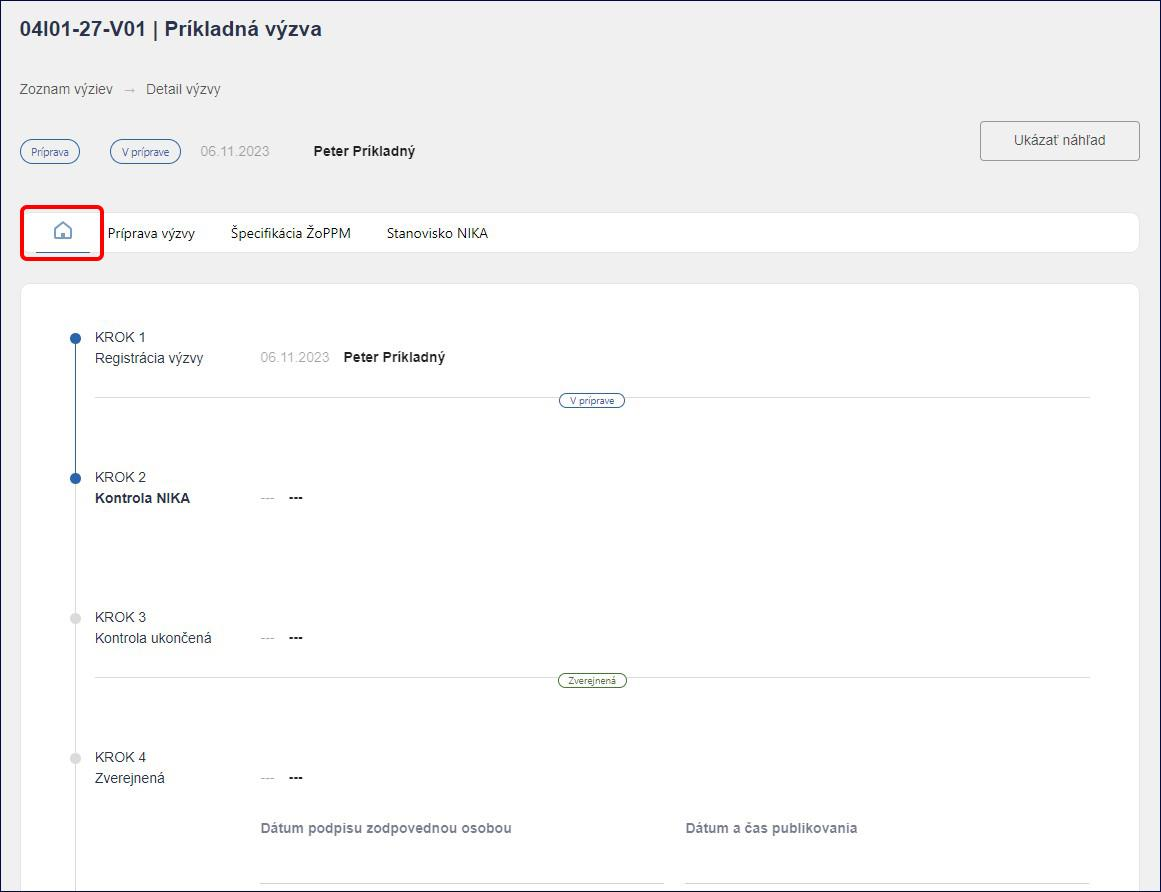Click the Kontrola NIKA step label
1161x892 pixels.
pos(142,498)
